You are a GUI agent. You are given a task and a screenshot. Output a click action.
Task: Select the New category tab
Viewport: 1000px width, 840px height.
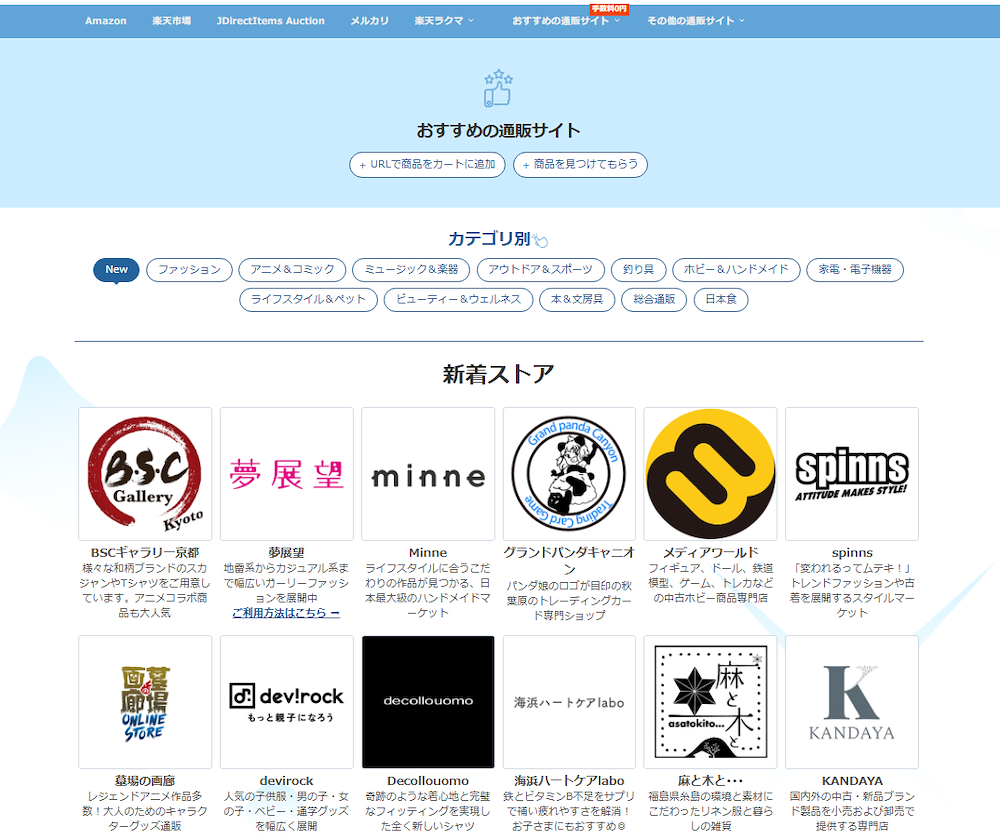116,270
